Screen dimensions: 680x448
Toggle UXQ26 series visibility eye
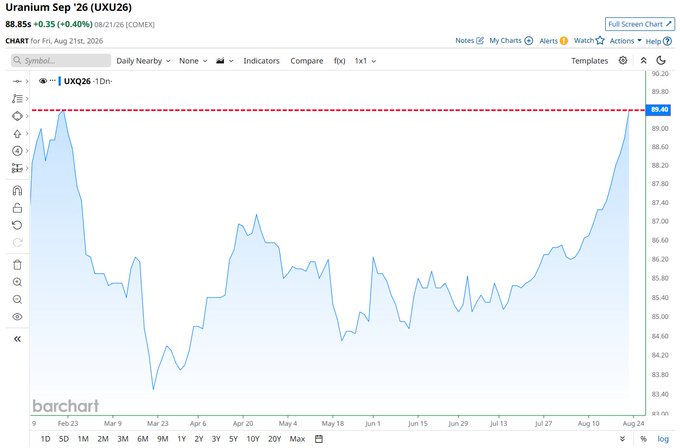pos(42,81)
